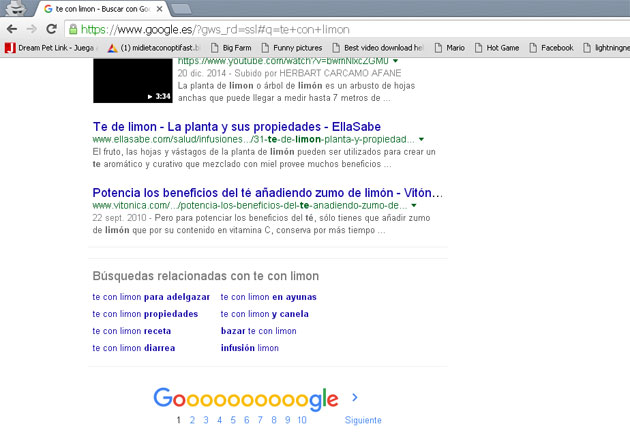
Task: Open 'Te de limon - La planta' result
Action: [x=237, y=127]
